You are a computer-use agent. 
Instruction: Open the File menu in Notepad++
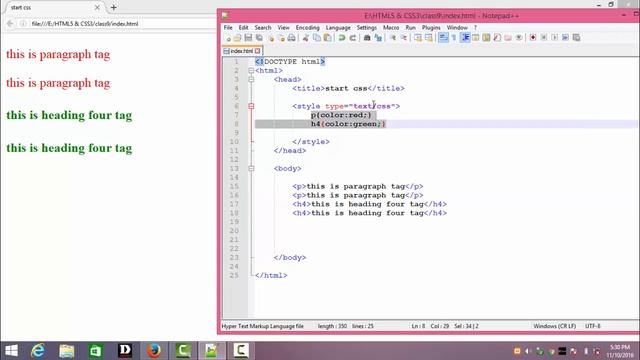[x=228, y=27]
